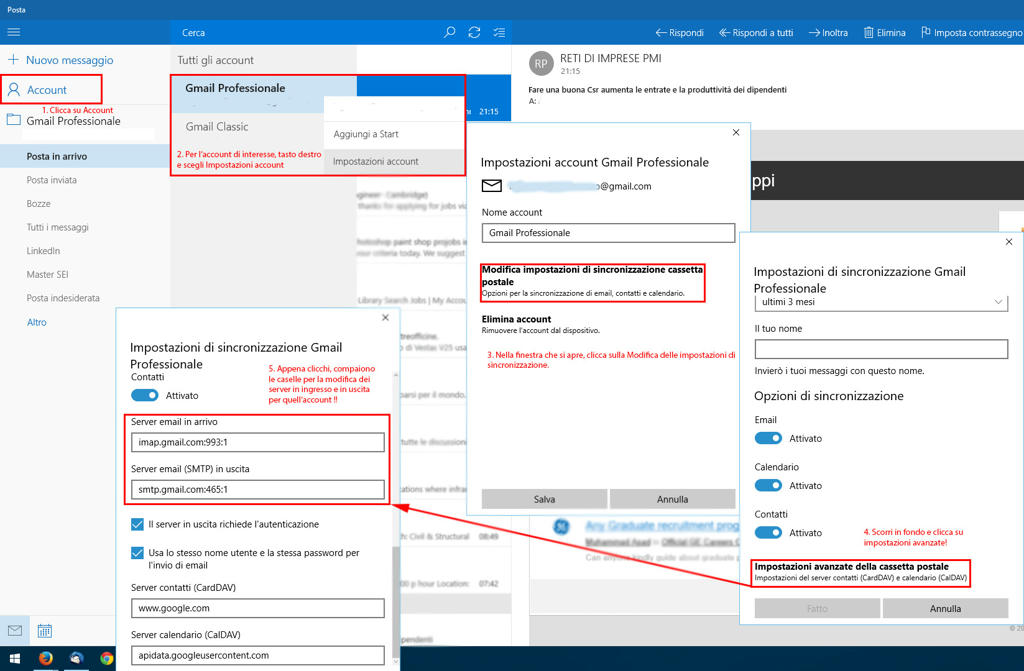The height and width of the screenshot is (671, 1024).
Task: Switch to Calendar using the bottom-left icon
Action: (44, 630)
